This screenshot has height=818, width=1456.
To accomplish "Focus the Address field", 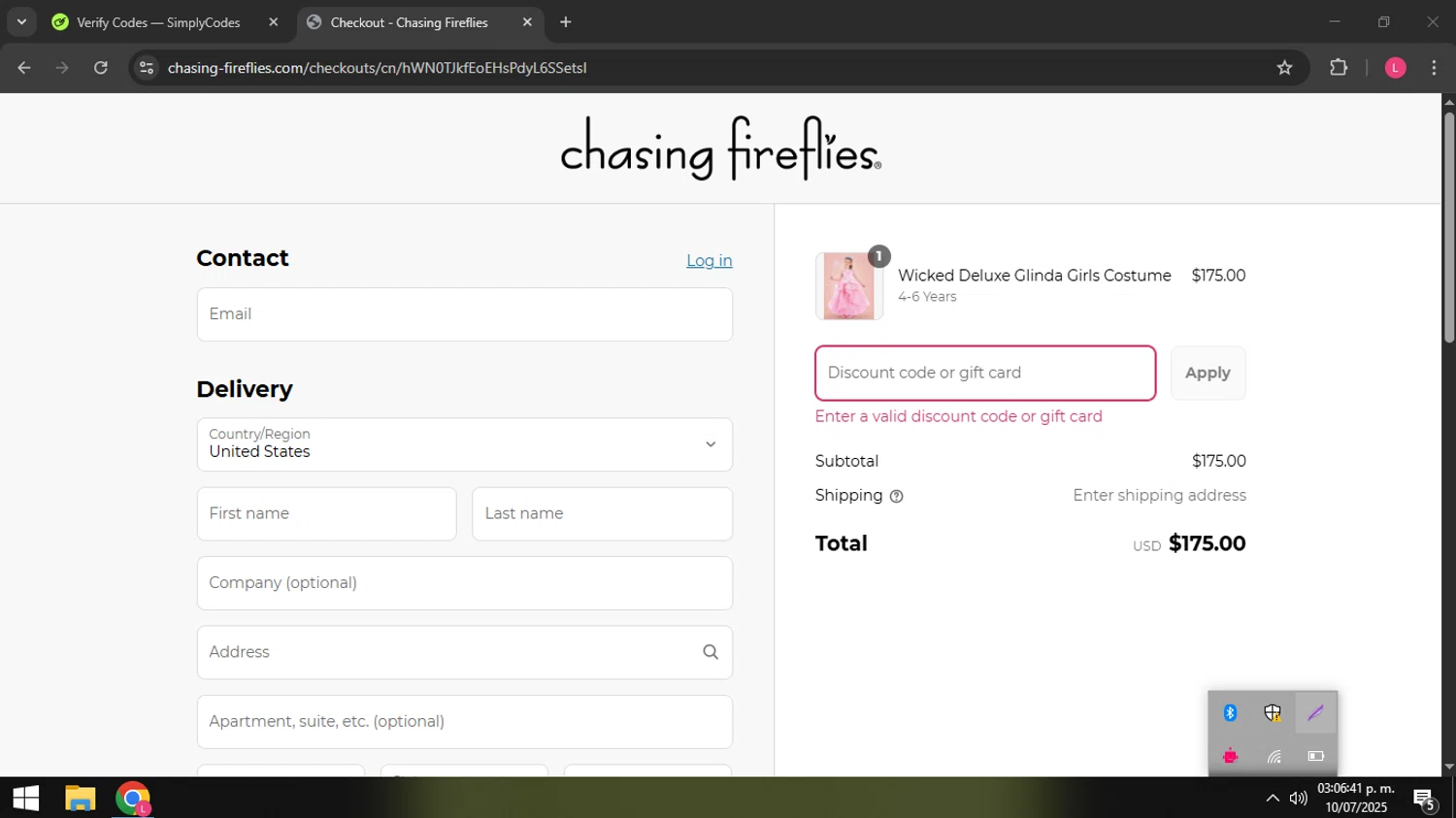I will (464, 652).
